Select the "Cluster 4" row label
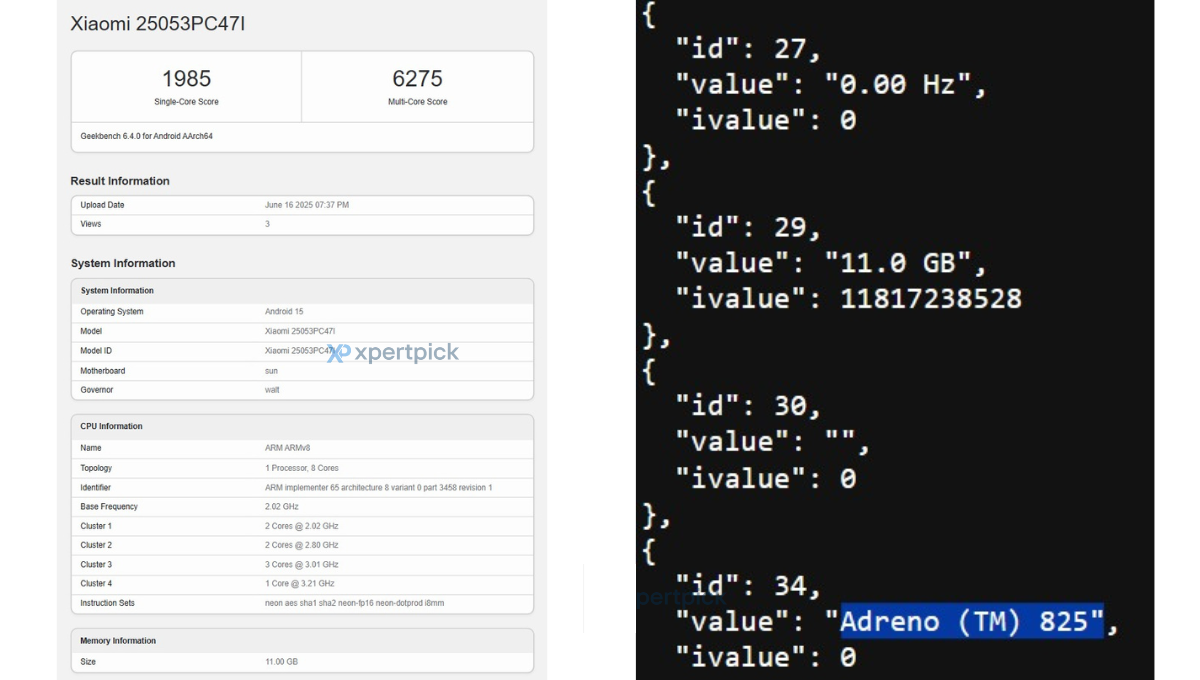1200x680 pixels. point(96,584)
